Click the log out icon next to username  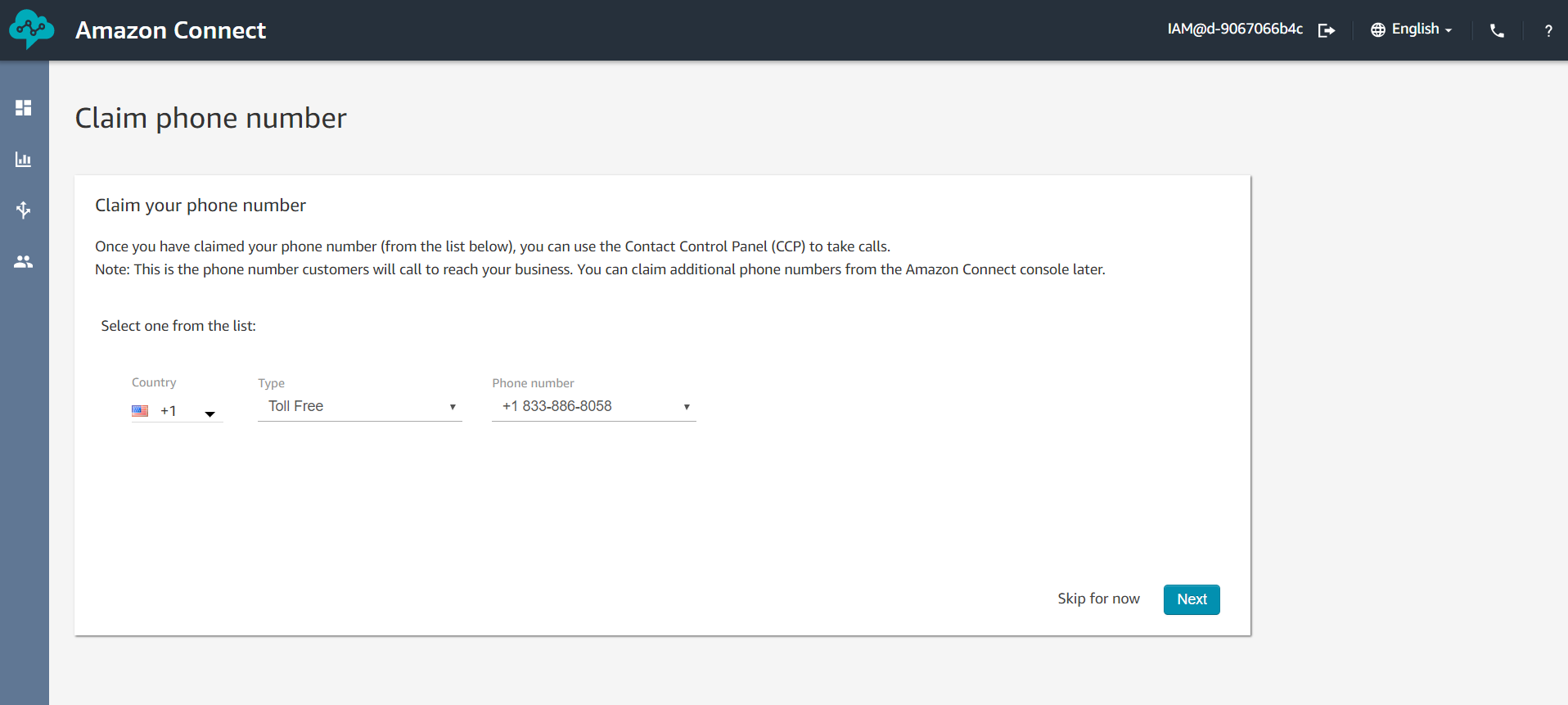[x=1327, y=30]
